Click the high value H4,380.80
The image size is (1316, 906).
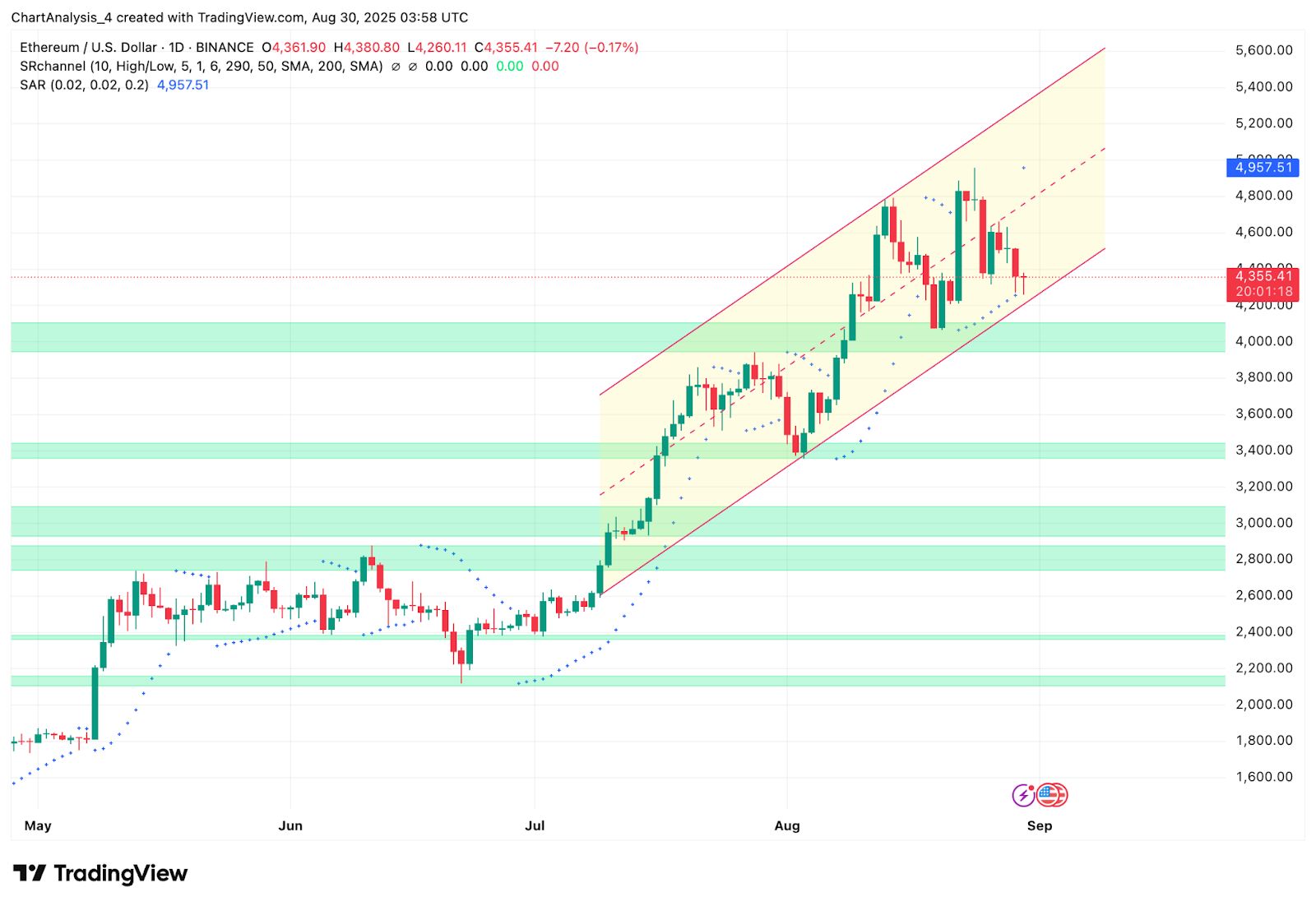367,48
